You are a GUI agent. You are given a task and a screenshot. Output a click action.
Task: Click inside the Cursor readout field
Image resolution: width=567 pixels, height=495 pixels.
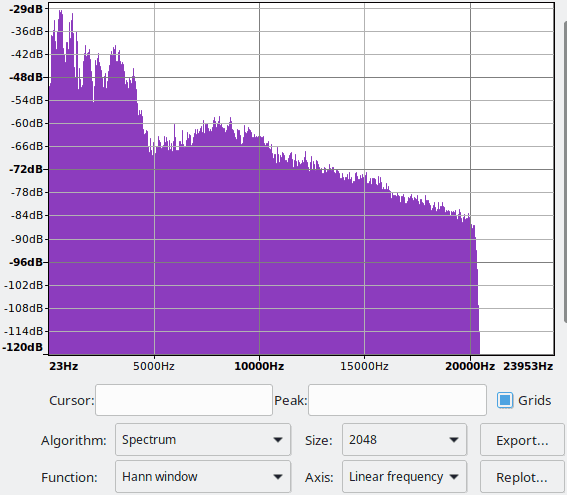click(x=184, y=400)
